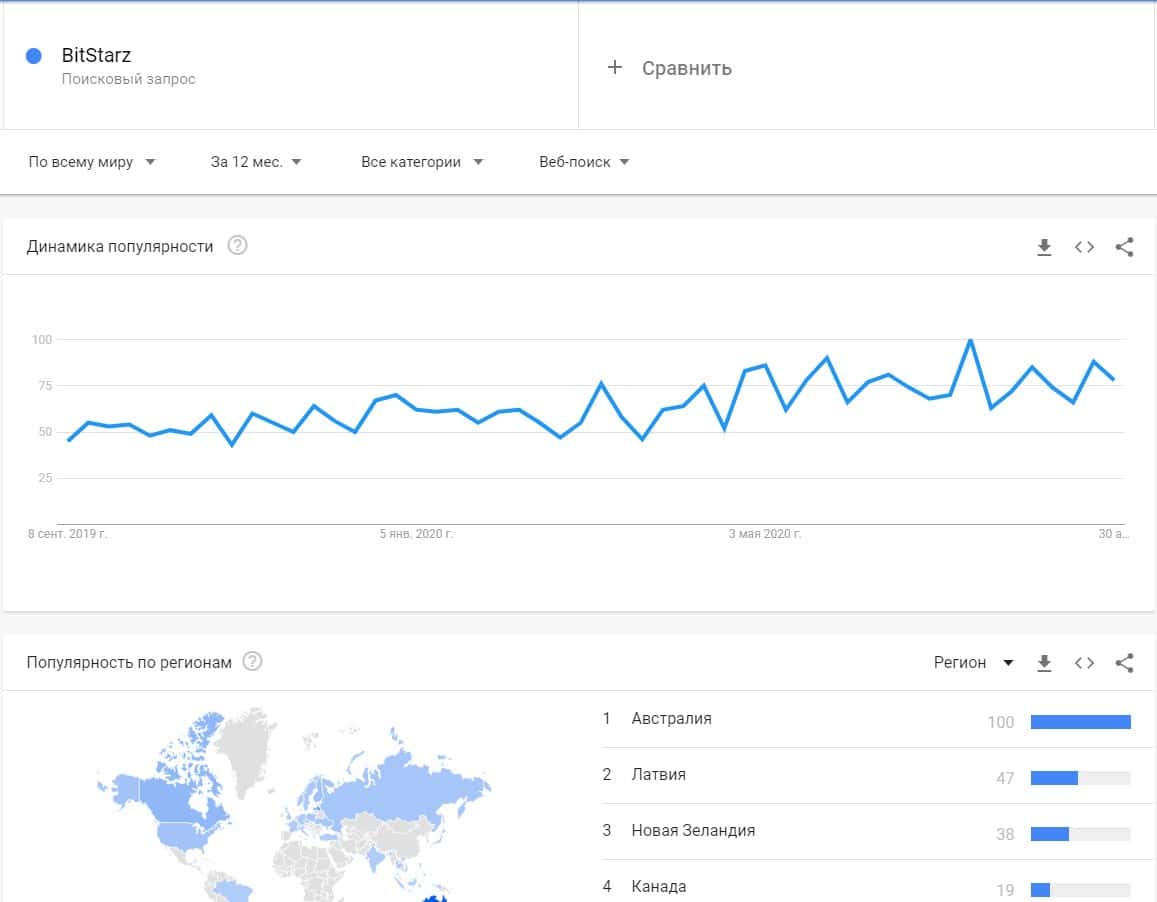1157x902 pixels.
Task: Open help for Динамика популярности
Action: pyautogui.click(x=237, y=246)
